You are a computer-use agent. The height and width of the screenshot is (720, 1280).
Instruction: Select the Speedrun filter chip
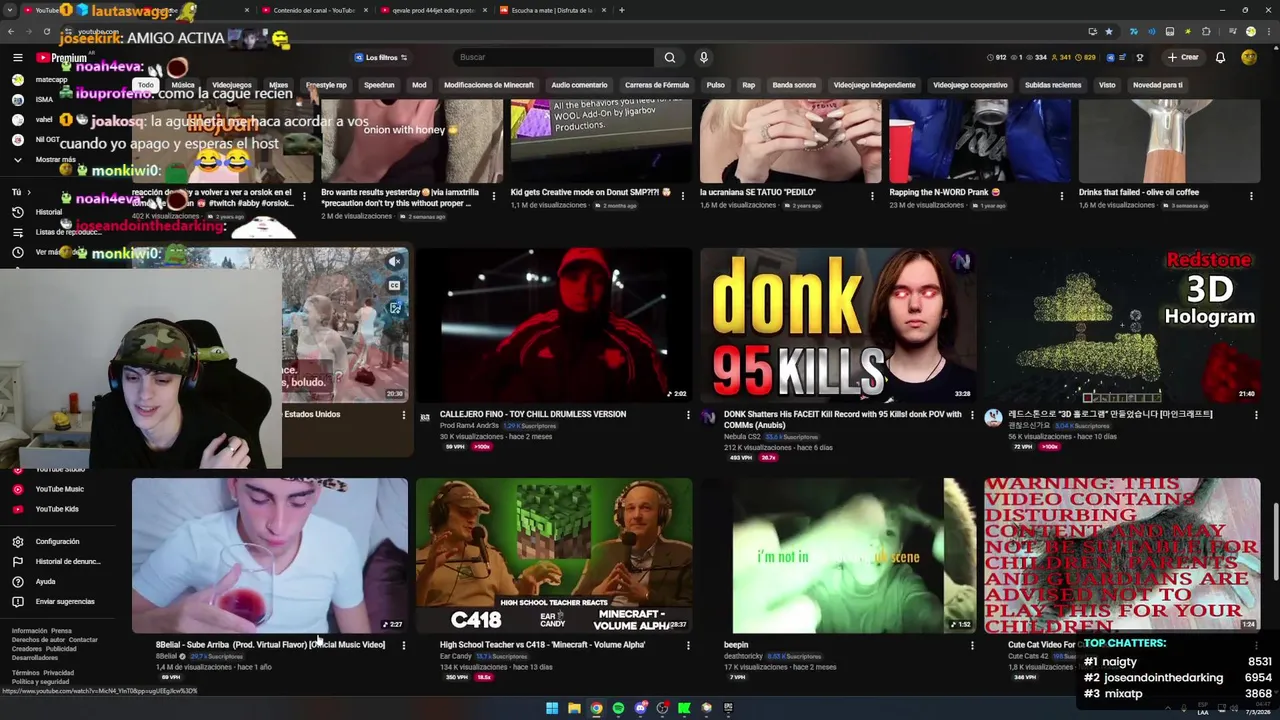[x=379, y=85]
